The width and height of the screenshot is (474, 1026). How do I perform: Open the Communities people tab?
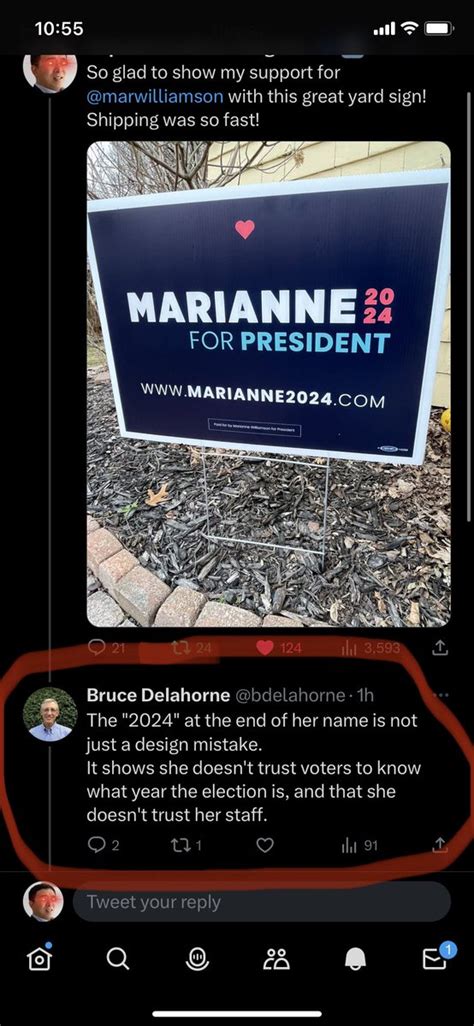276,959
